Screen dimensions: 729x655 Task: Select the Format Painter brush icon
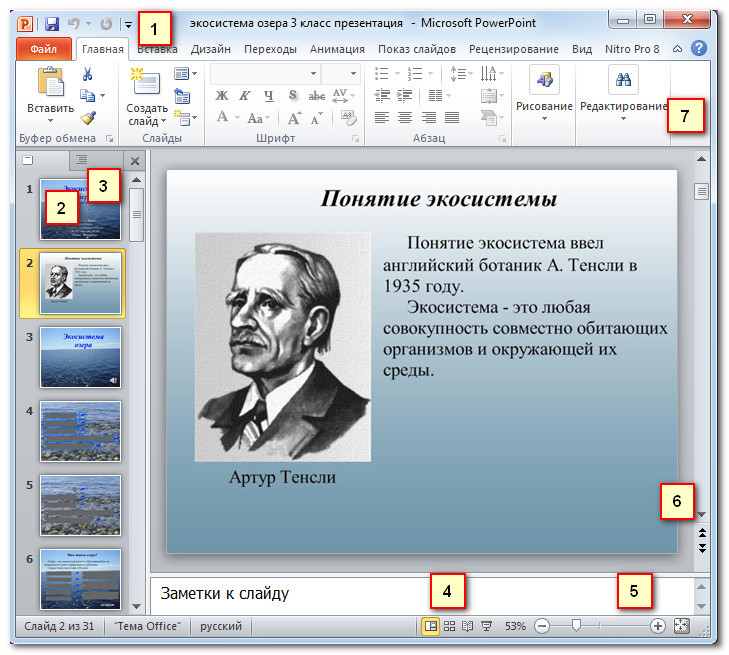pyautogui.click(x=88, y=117)
